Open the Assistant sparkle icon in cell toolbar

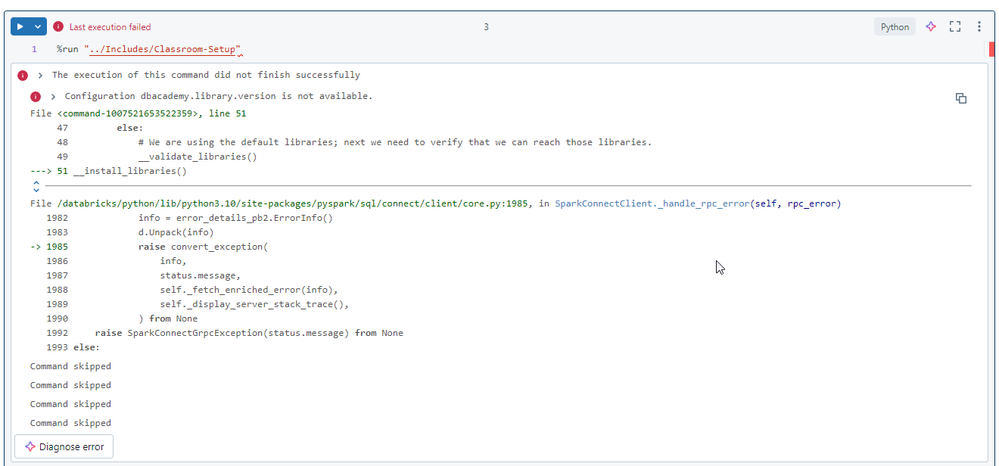coord(930,27)
